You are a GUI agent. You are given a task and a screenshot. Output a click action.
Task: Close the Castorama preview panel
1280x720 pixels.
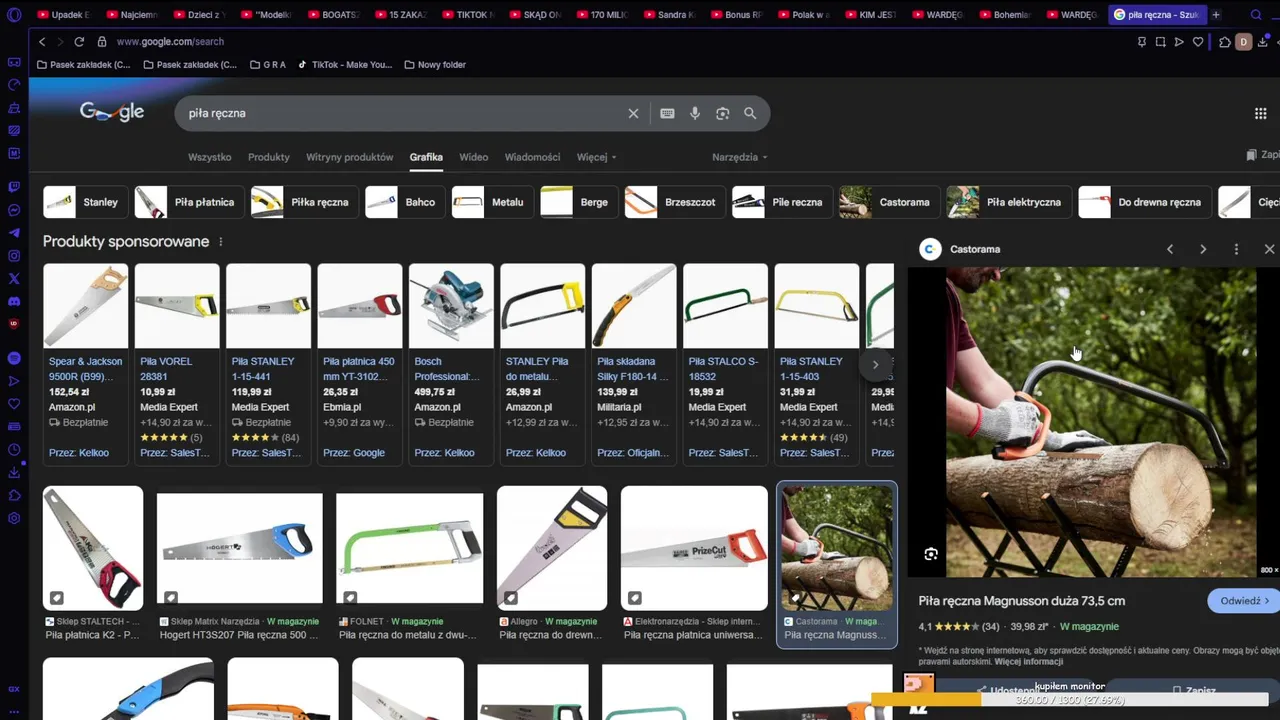(x=1269, y=249)
